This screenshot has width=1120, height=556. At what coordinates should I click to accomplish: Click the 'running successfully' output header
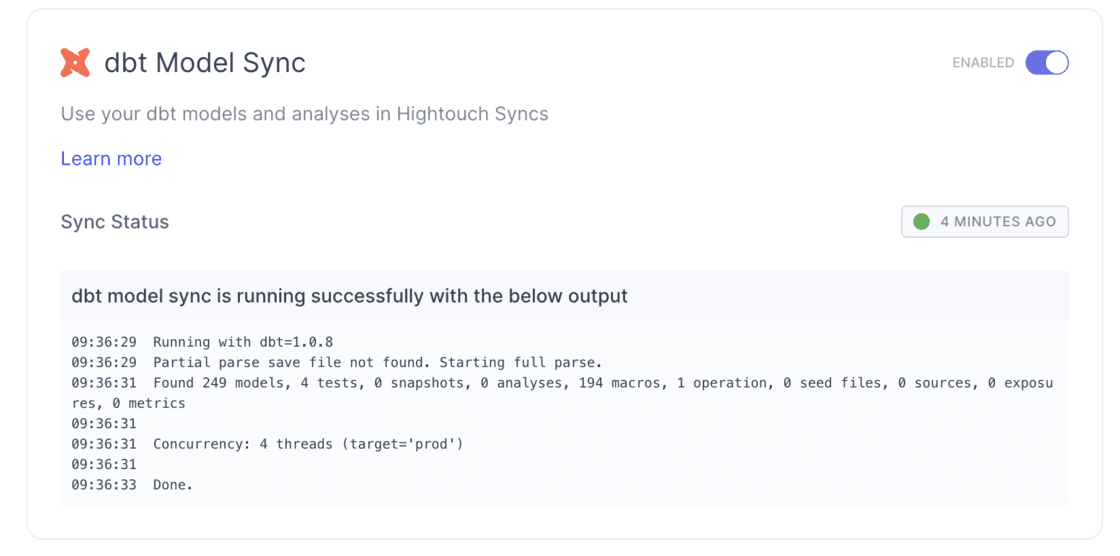pyautogui.click(x=349, y=296)
